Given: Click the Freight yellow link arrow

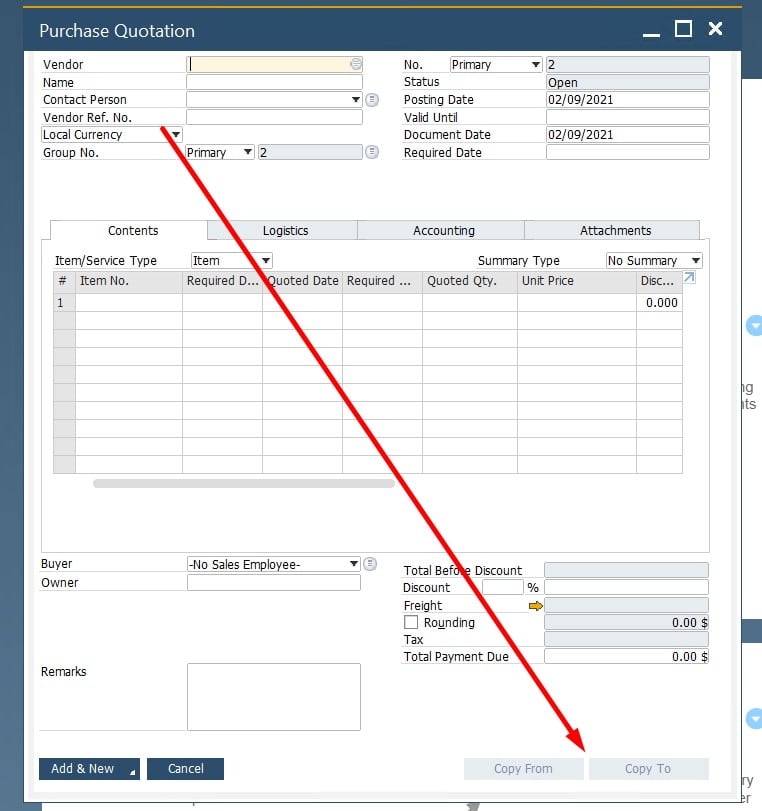Looking at the screenshot, I should tap(535, 606).
